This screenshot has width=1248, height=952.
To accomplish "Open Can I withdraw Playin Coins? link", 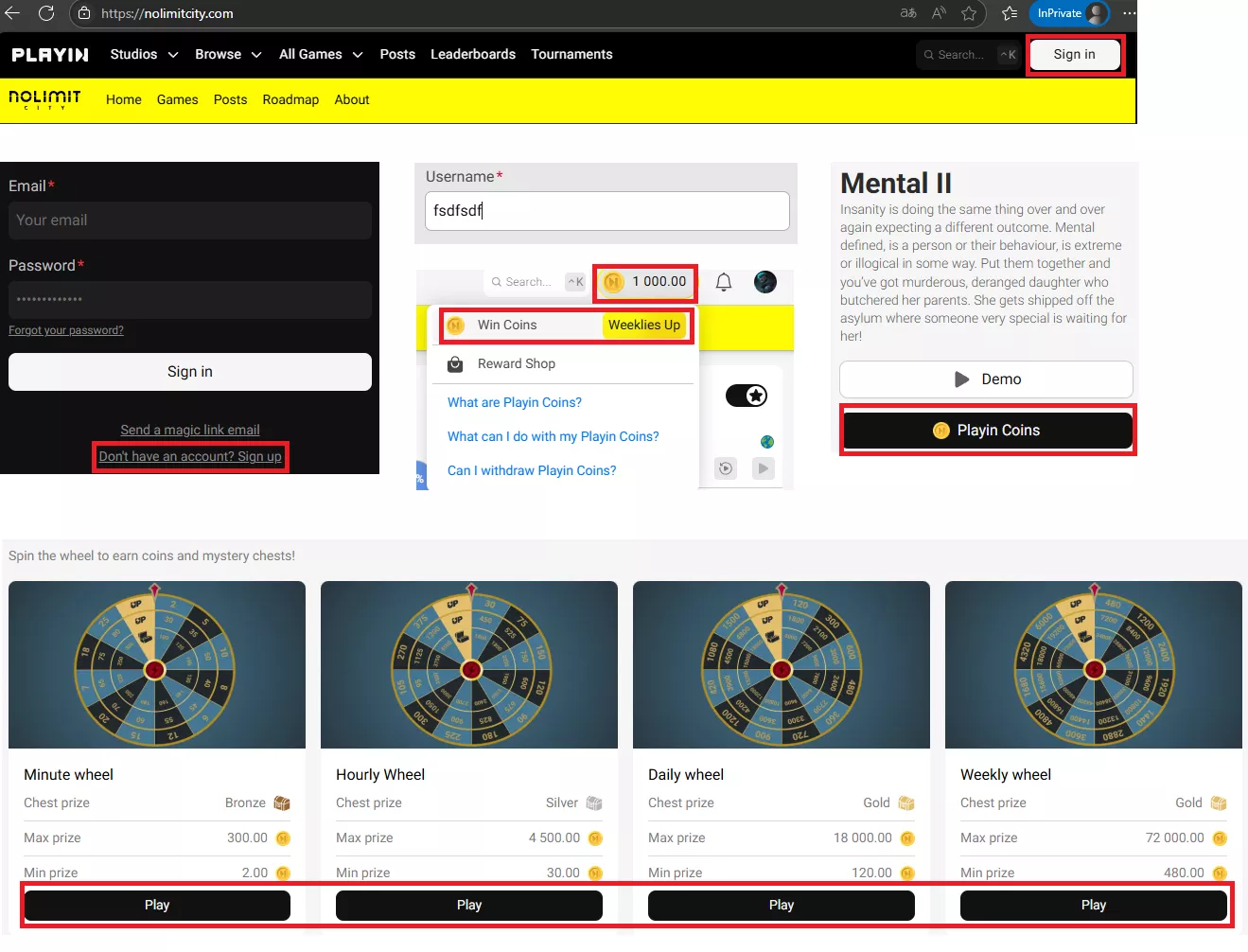I will [x=532, y=471].
